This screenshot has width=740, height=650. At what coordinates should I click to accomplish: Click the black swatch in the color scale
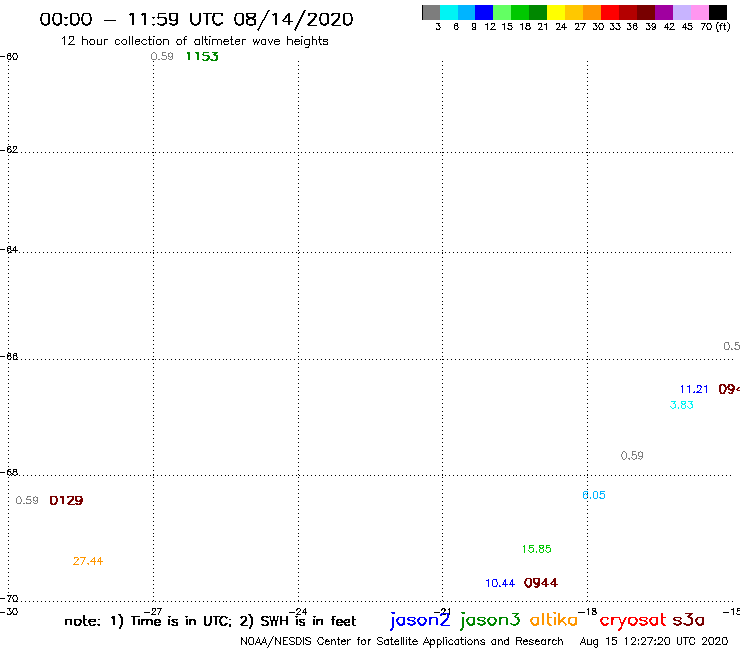(718, 12)
